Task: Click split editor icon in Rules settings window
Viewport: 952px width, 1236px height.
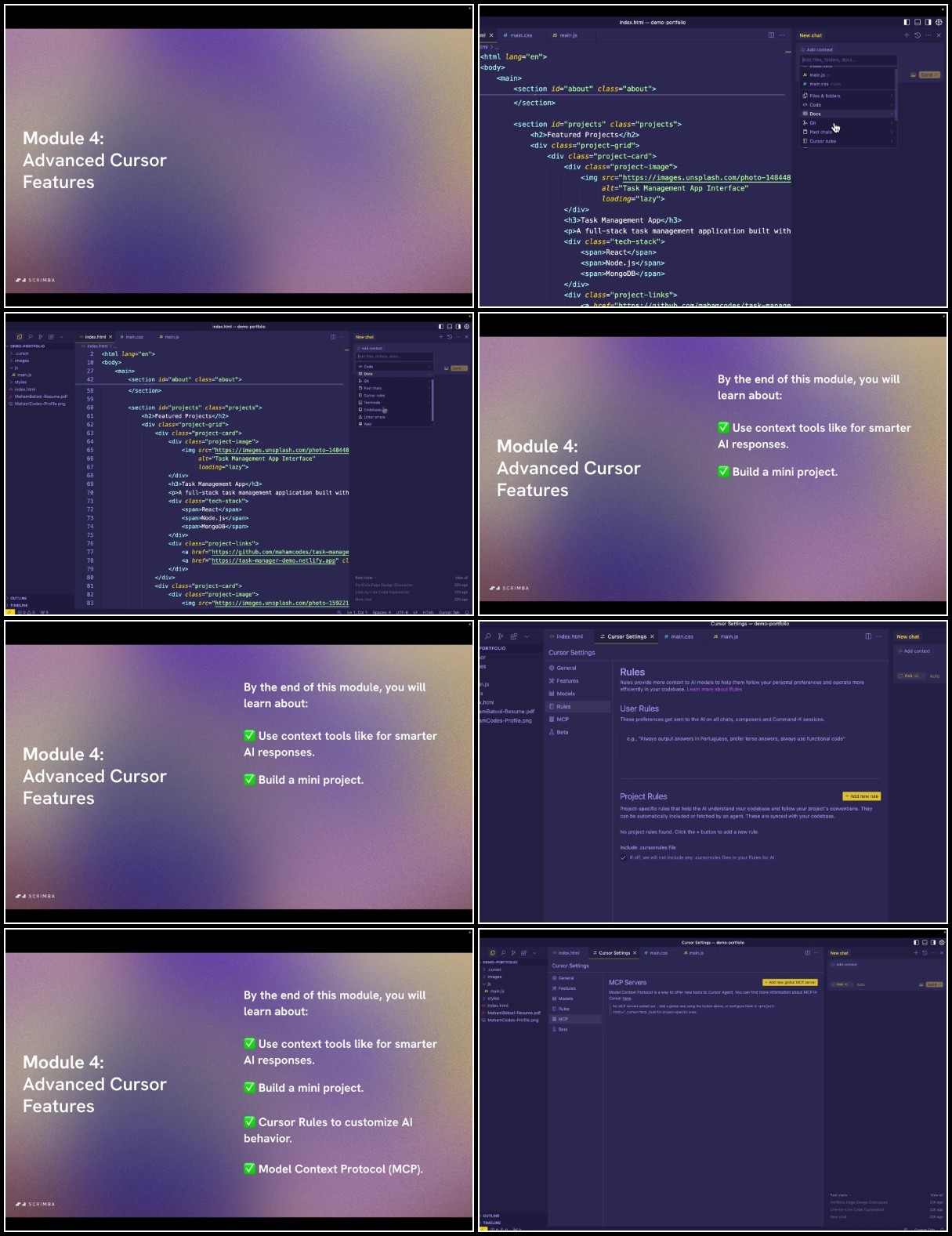Action: [868, 636]
